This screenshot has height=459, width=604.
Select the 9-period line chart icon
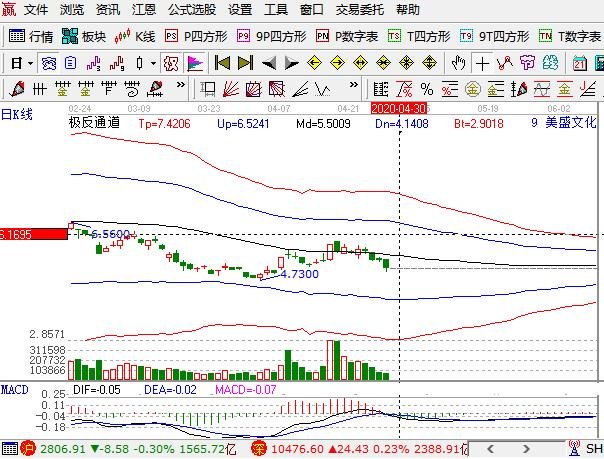117,64
